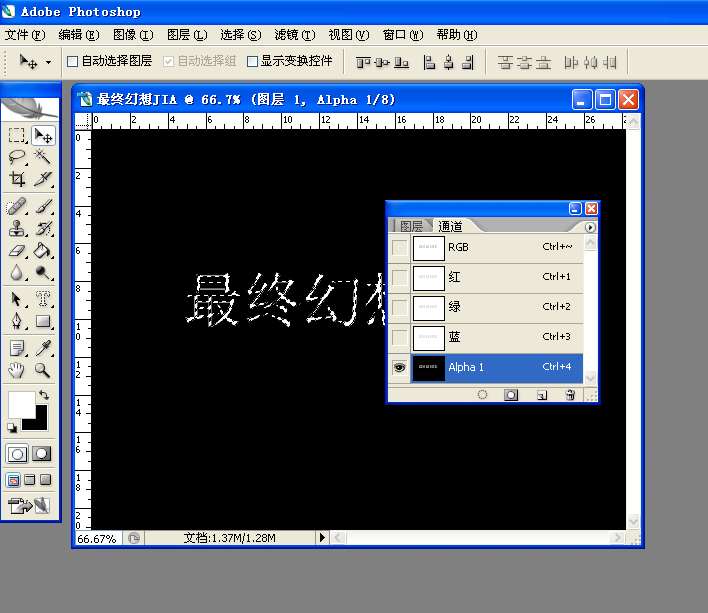Switch to Full Screen Mode with menu bar
Image resolution: width=708 pixels, height=613 pixels.
pyautogui.click(x=30, y=480)
